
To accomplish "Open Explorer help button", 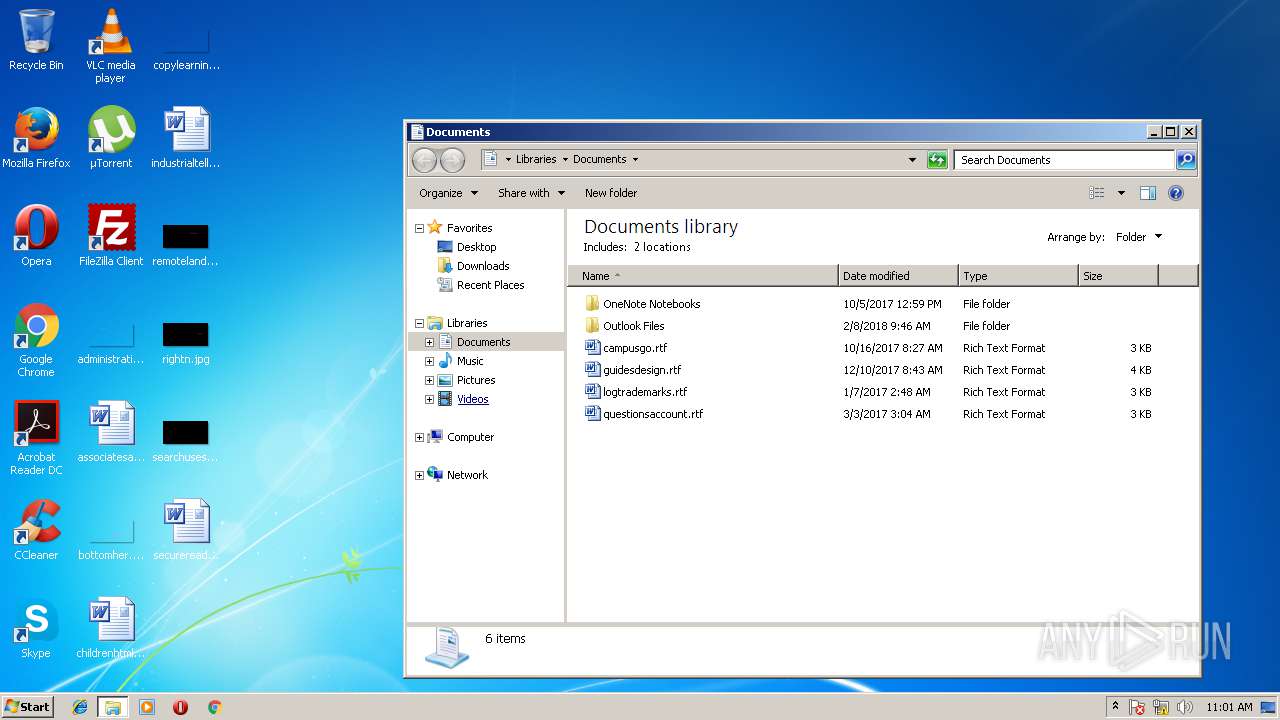I will coord(1176,193).
